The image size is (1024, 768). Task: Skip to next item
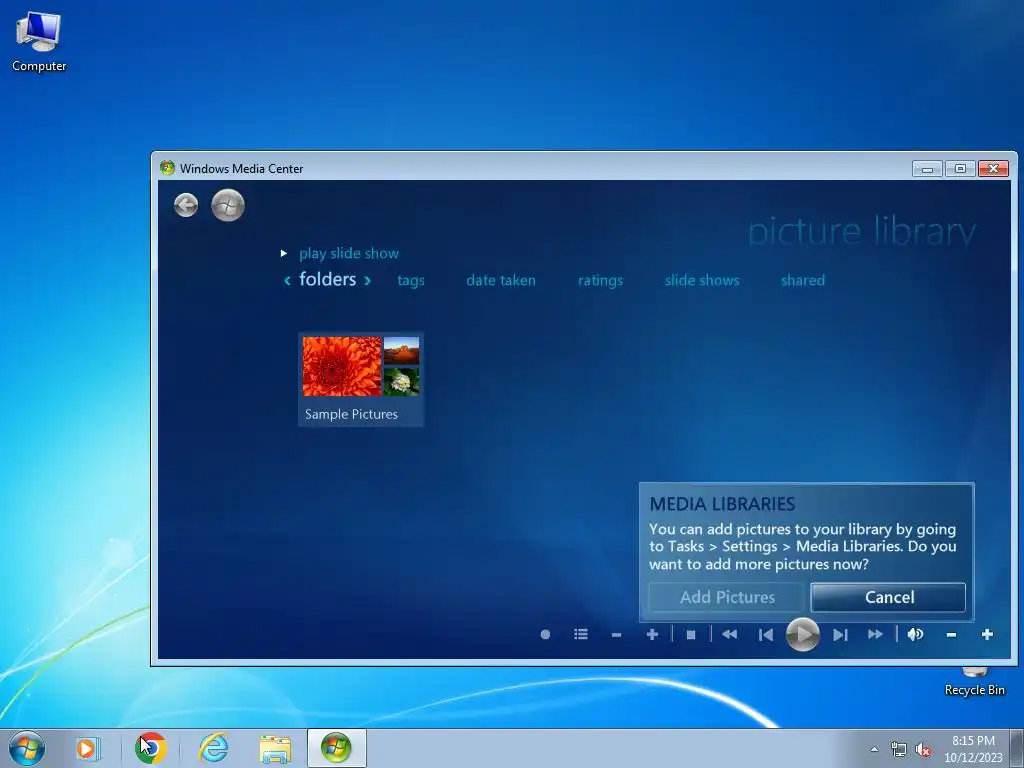[840, 634]
